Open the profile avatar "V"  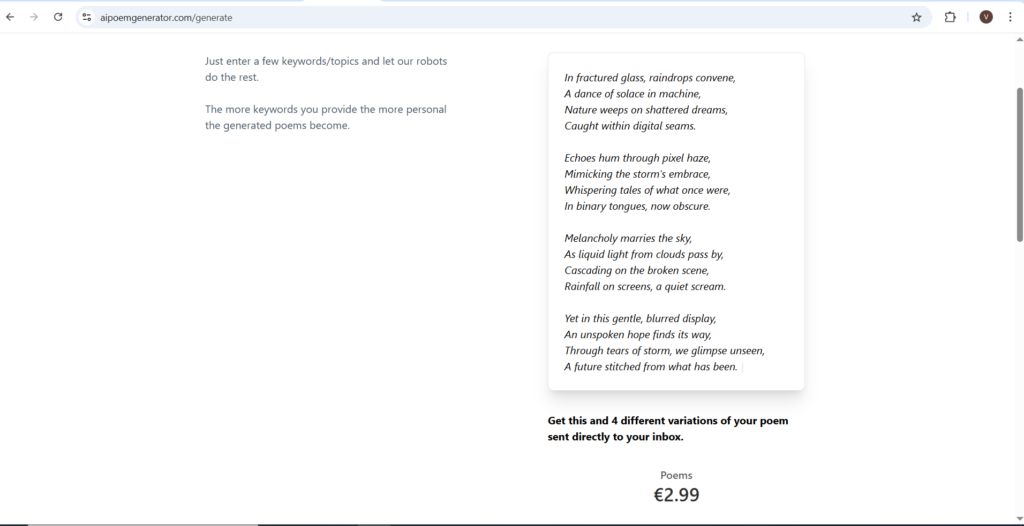[x=986, y=17]
